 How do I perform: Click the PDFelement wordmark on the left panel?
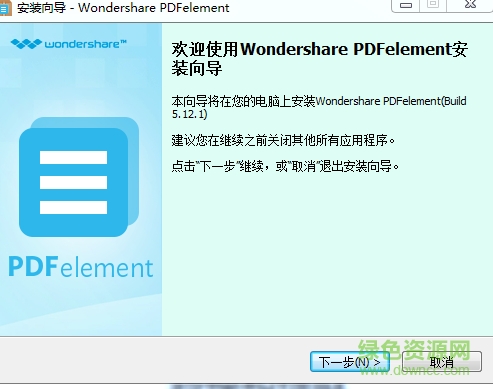[x=81, y=267]
